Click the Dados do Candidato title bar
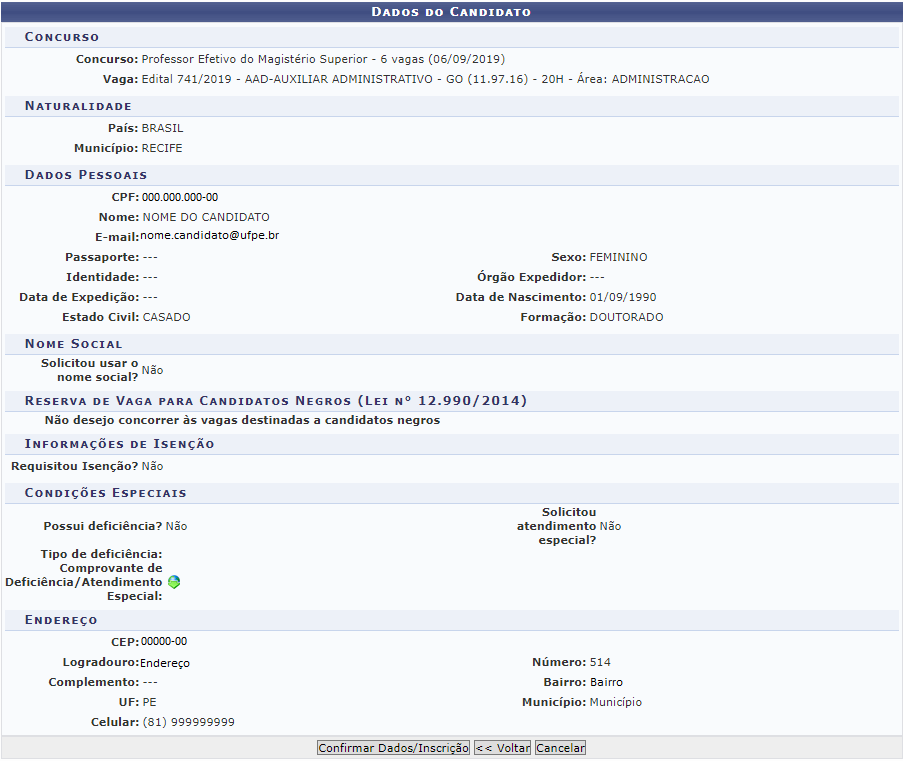The height and width of the screenshot is (761, 903). click(x=451, y=12)
